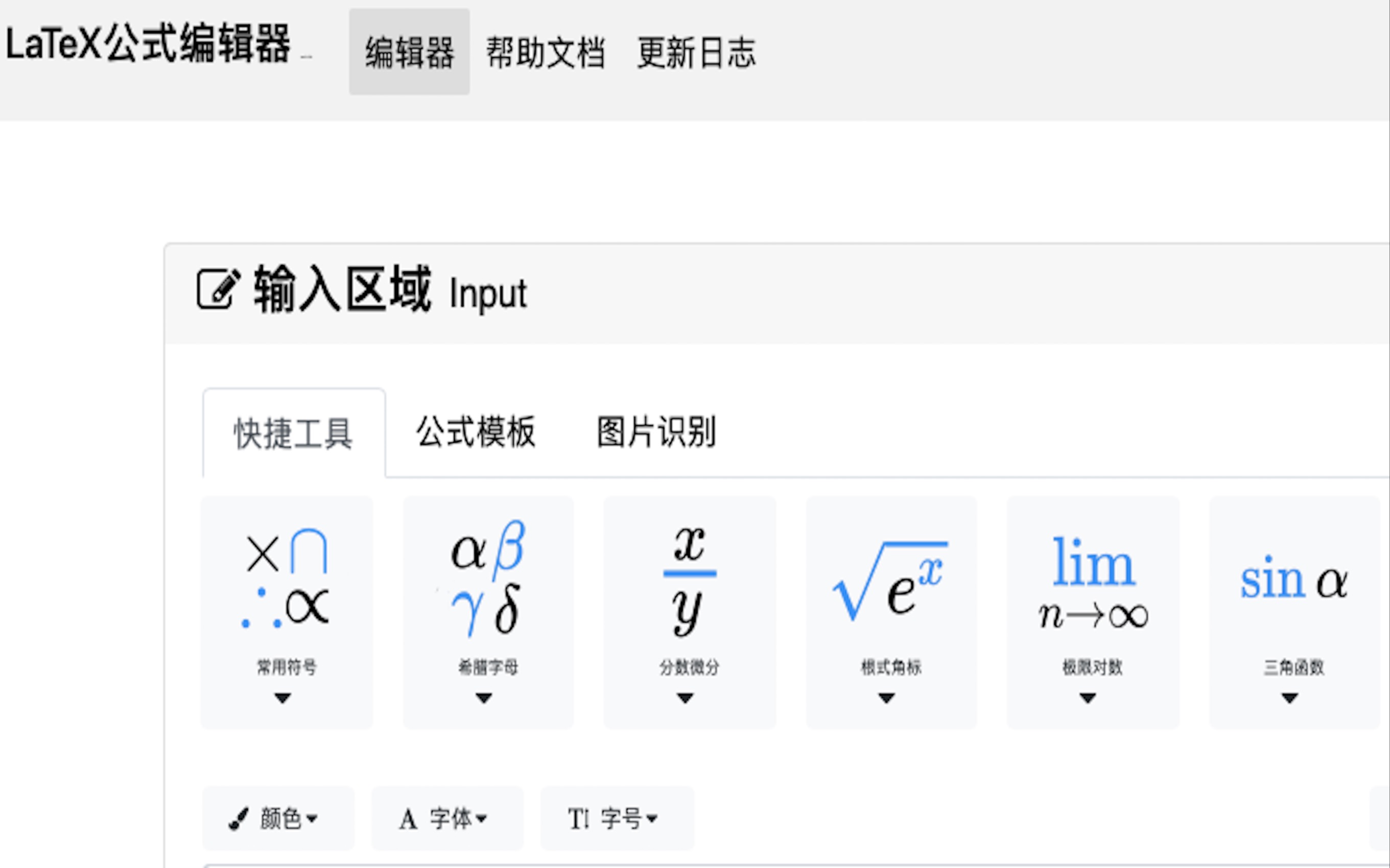Open the 常用符号 symbol group icon
Screen dimensions: 1390x868
tap(286, 578)
